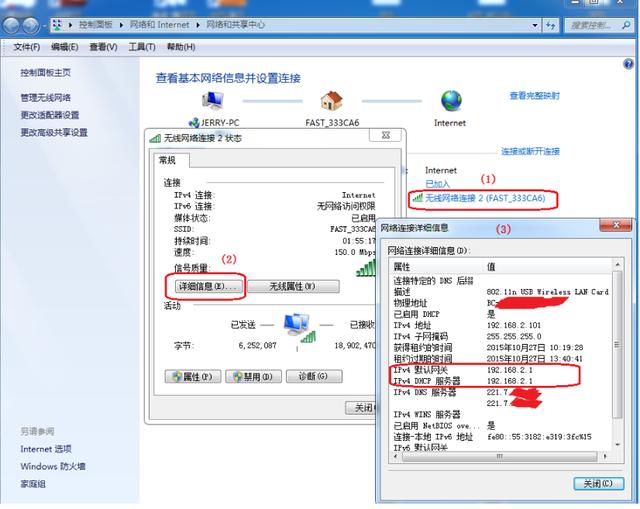The height and width of the screenshot is (509, 640).
Task: Close the 网络连接详细信息 dialog with X
Action: [616, 225]
